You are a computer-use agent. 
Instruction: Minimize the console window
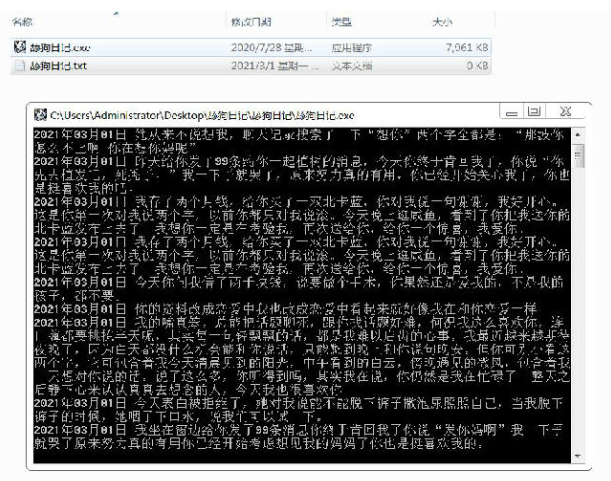point(512,113)
